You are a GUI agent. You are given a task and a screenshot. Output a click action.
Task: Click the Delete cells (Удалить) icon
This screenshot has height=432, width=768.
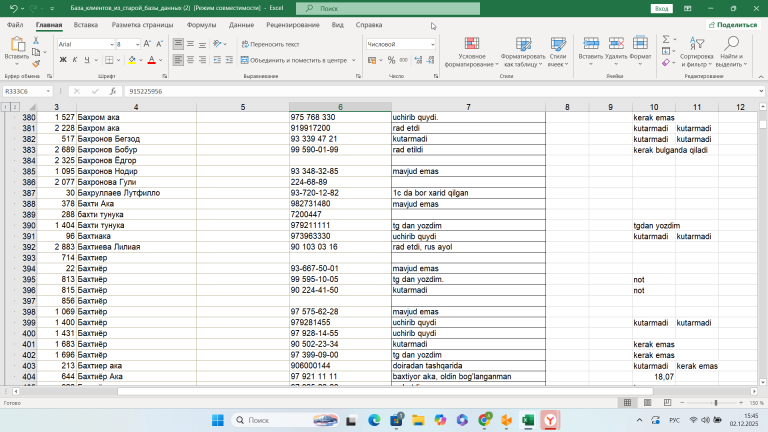point(616,43)
